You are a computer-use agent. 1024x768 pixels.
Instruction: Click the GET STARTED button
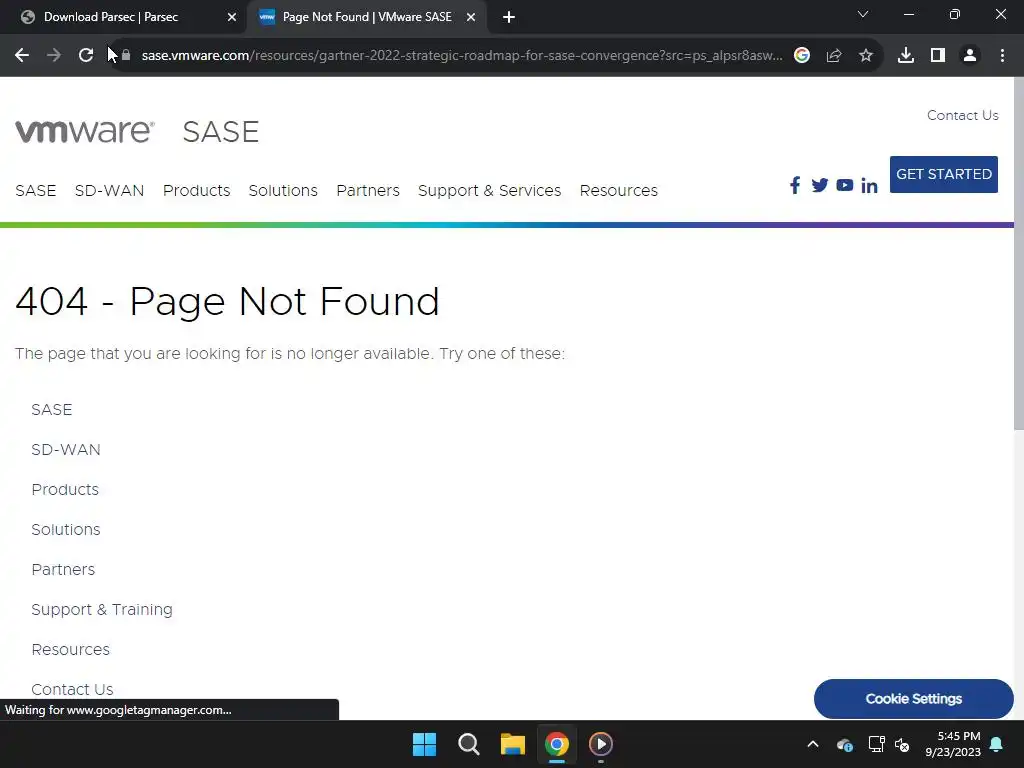(x=944, y=174)
